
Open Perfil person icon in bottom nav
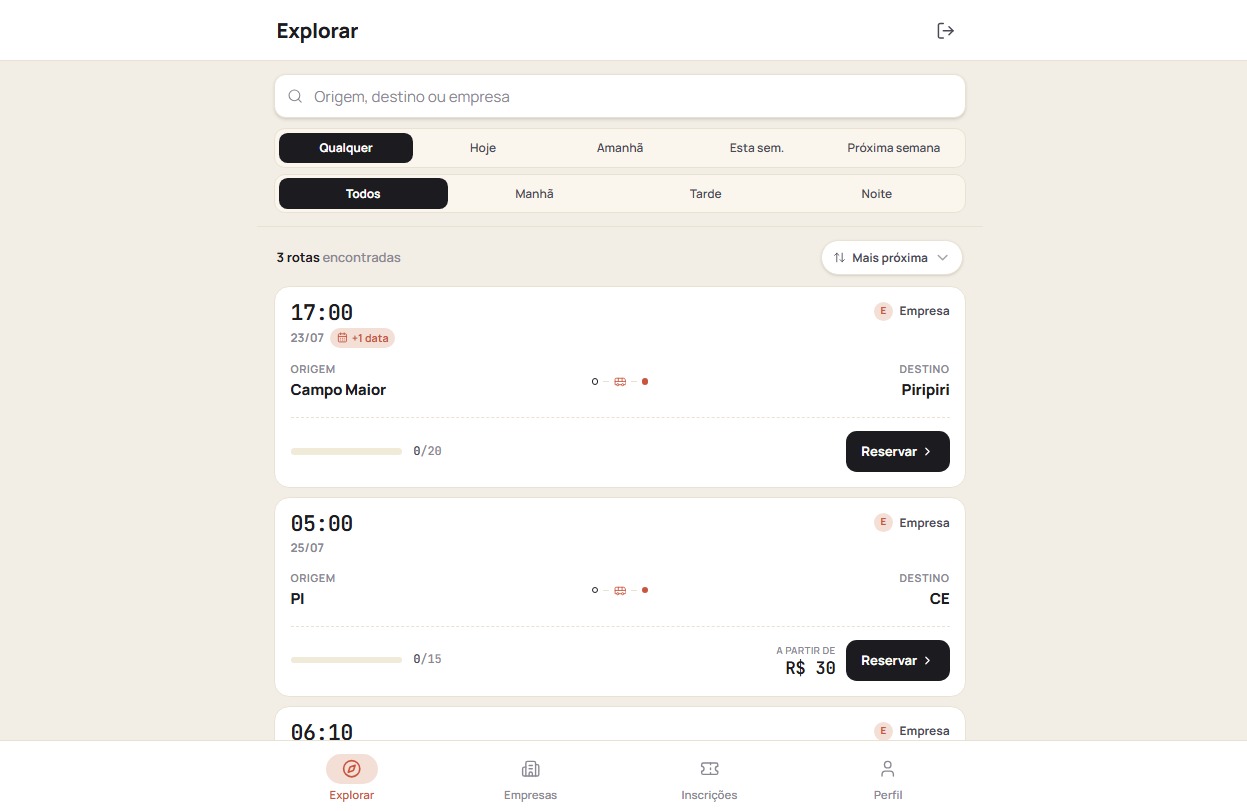[x=887, y=768]
